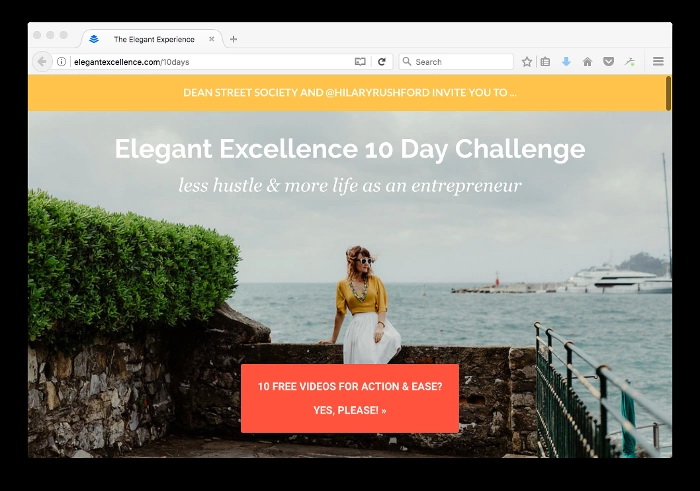Click the toolbar extension icon near menu

[630, 62]
